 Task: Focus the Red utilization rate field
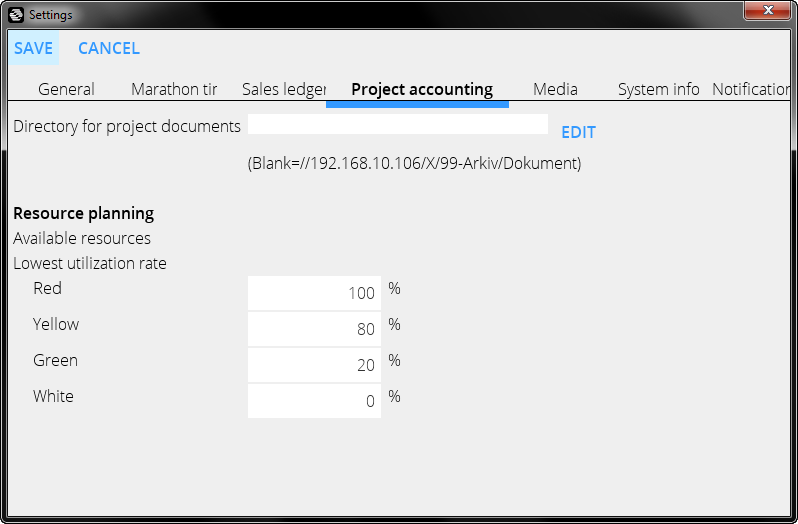click(x=314, y=293)
